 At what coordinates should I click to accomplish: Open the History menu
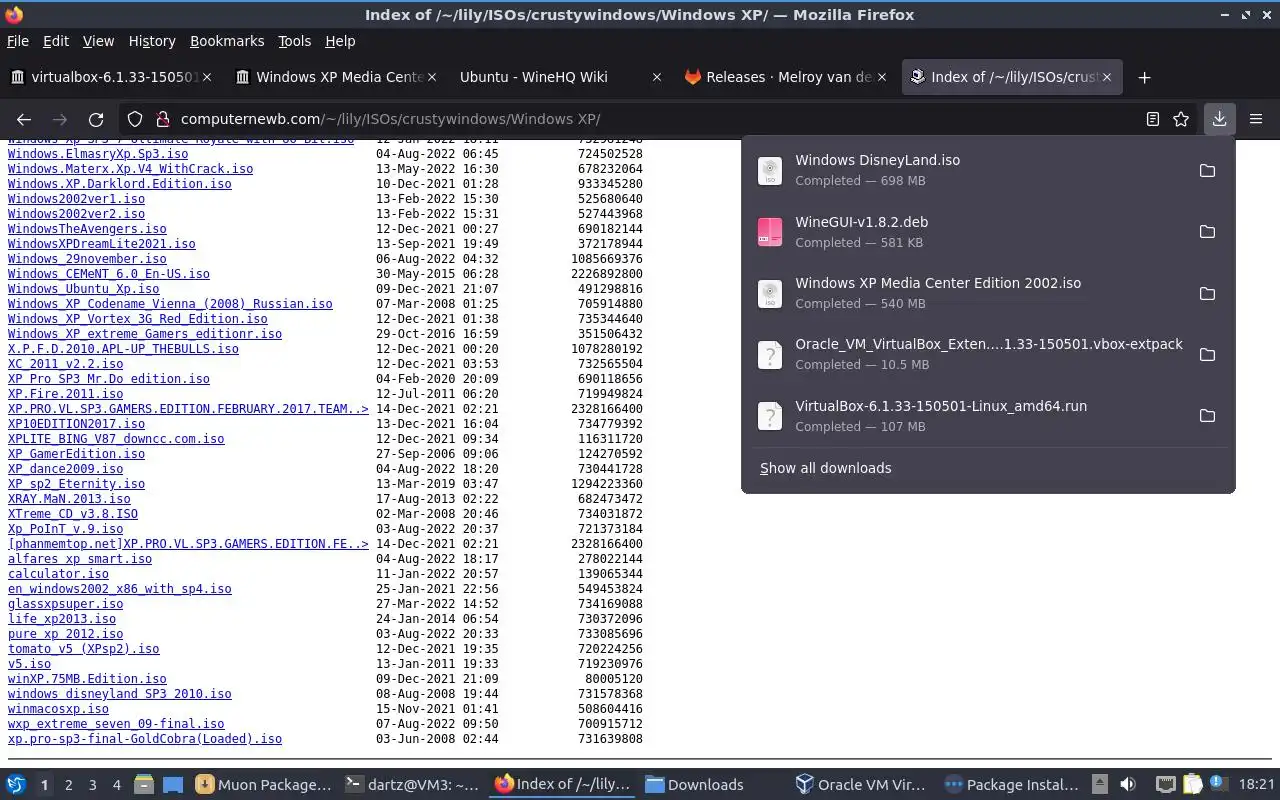coord(152,41)
